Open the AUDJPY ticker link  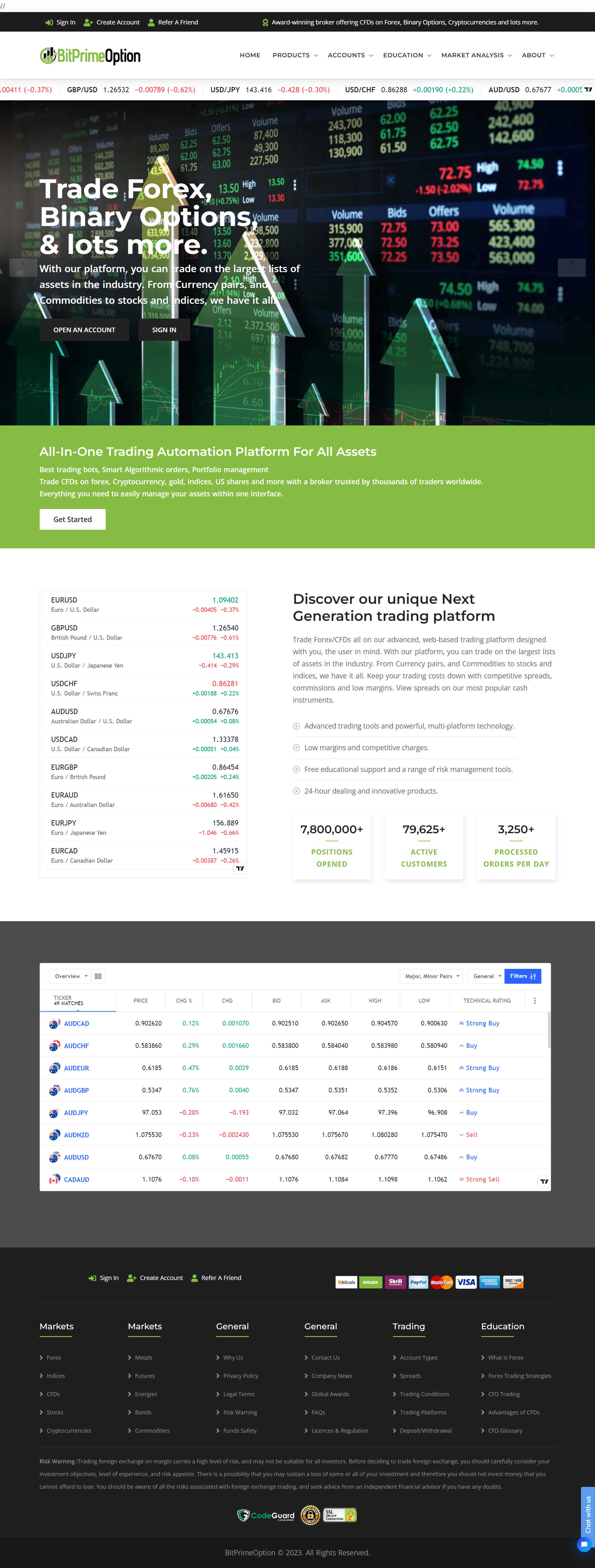tap(76, 1112)
